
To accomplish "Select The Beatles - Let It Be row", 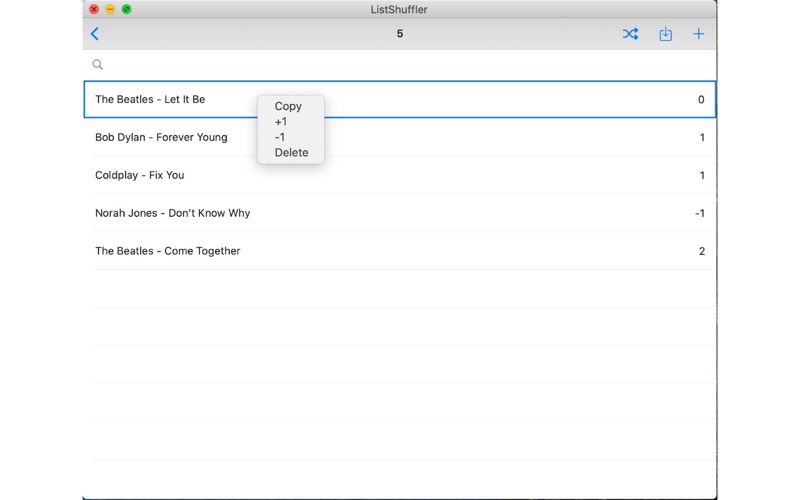I will click(399, 99).
